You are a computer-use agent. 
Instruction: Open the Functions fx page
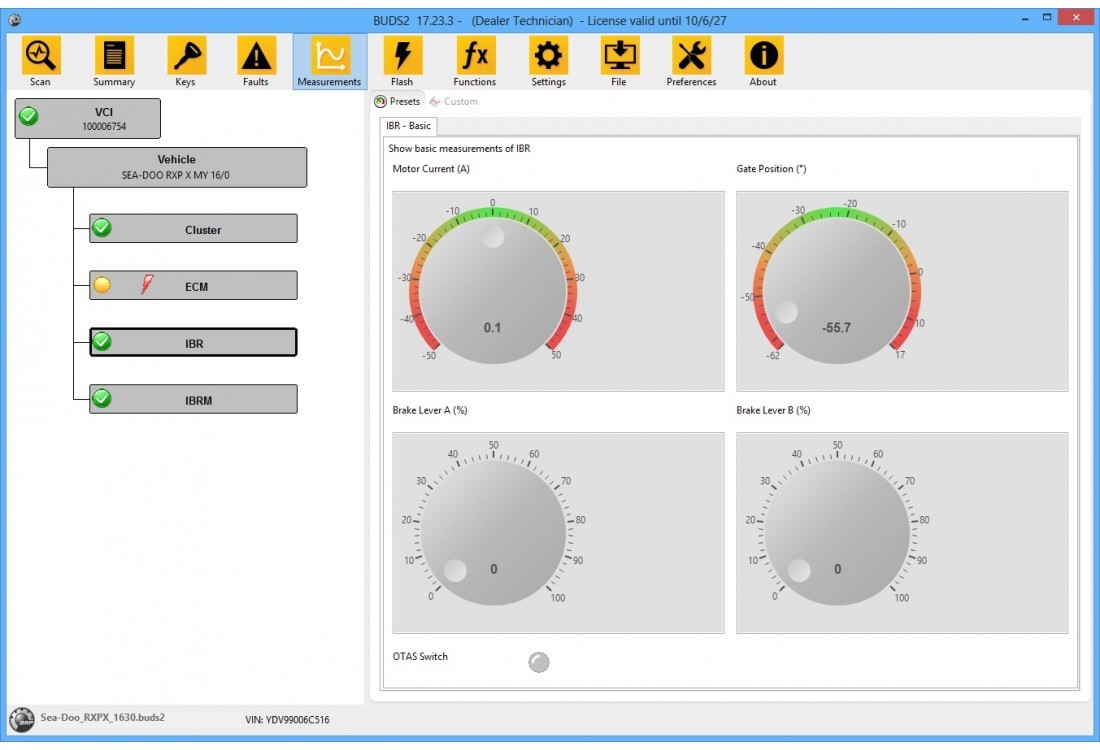(474, 61)
